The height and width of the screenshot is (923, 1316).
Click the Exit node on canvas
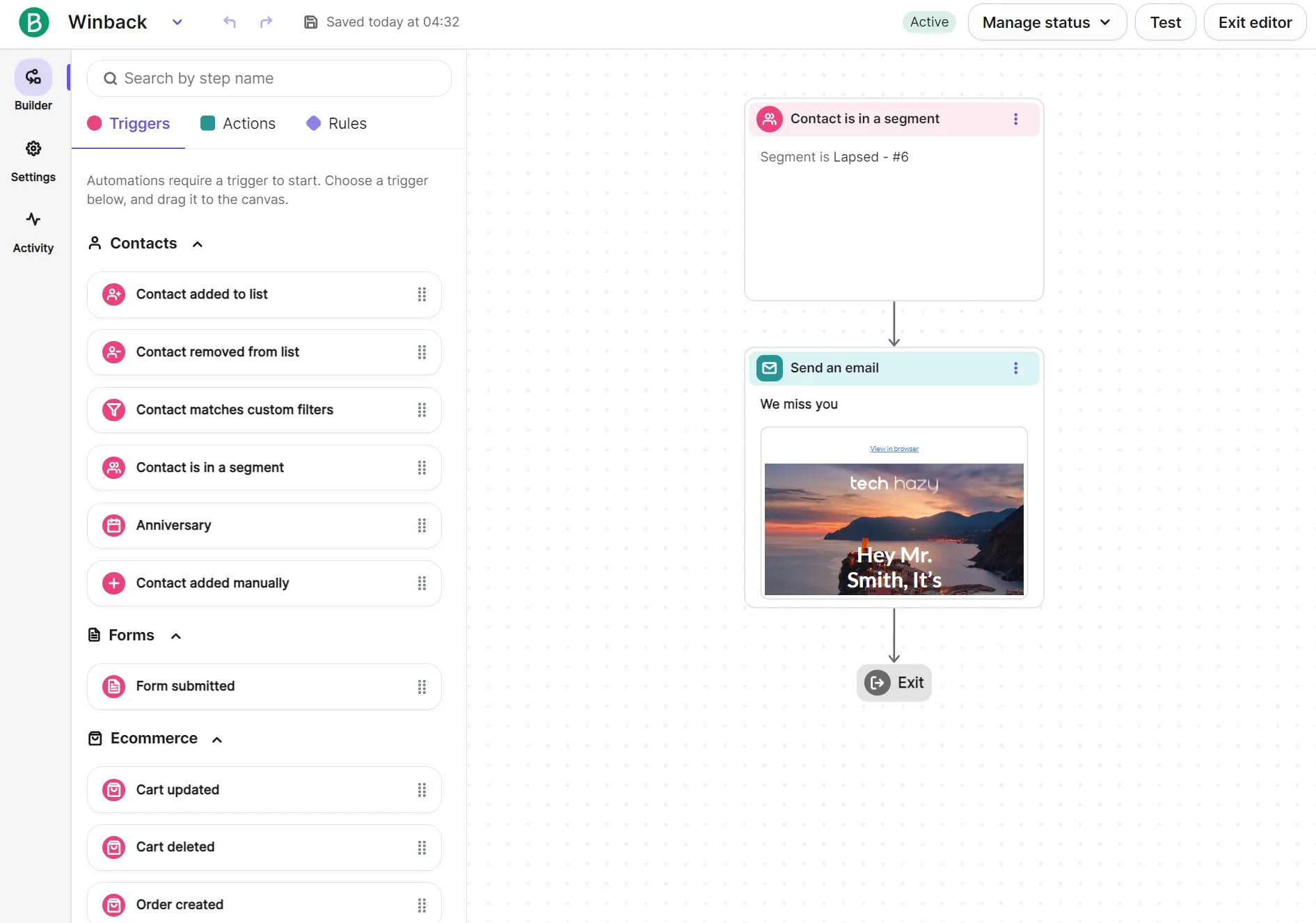[x=894, y=683]
